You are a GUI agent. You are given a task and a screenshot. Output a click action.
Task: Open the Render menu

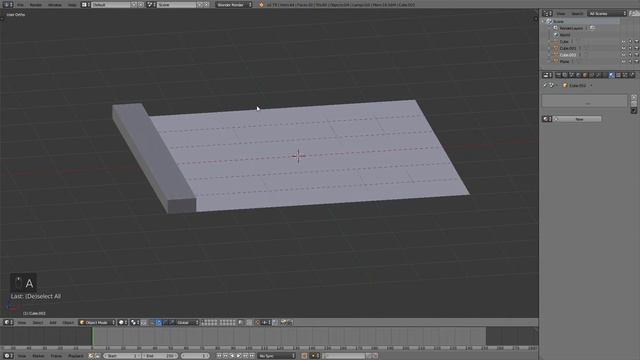pos(36,5)
